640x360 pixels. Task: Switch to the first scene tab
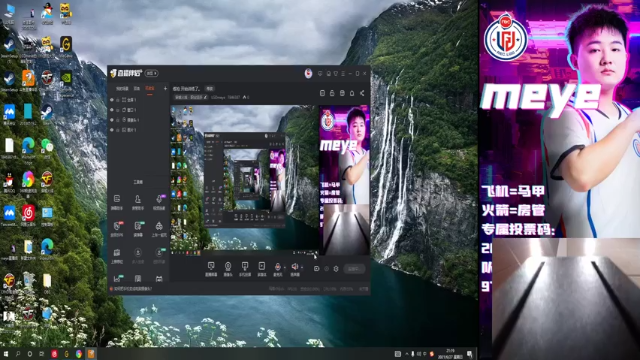[x=122, y=88]
